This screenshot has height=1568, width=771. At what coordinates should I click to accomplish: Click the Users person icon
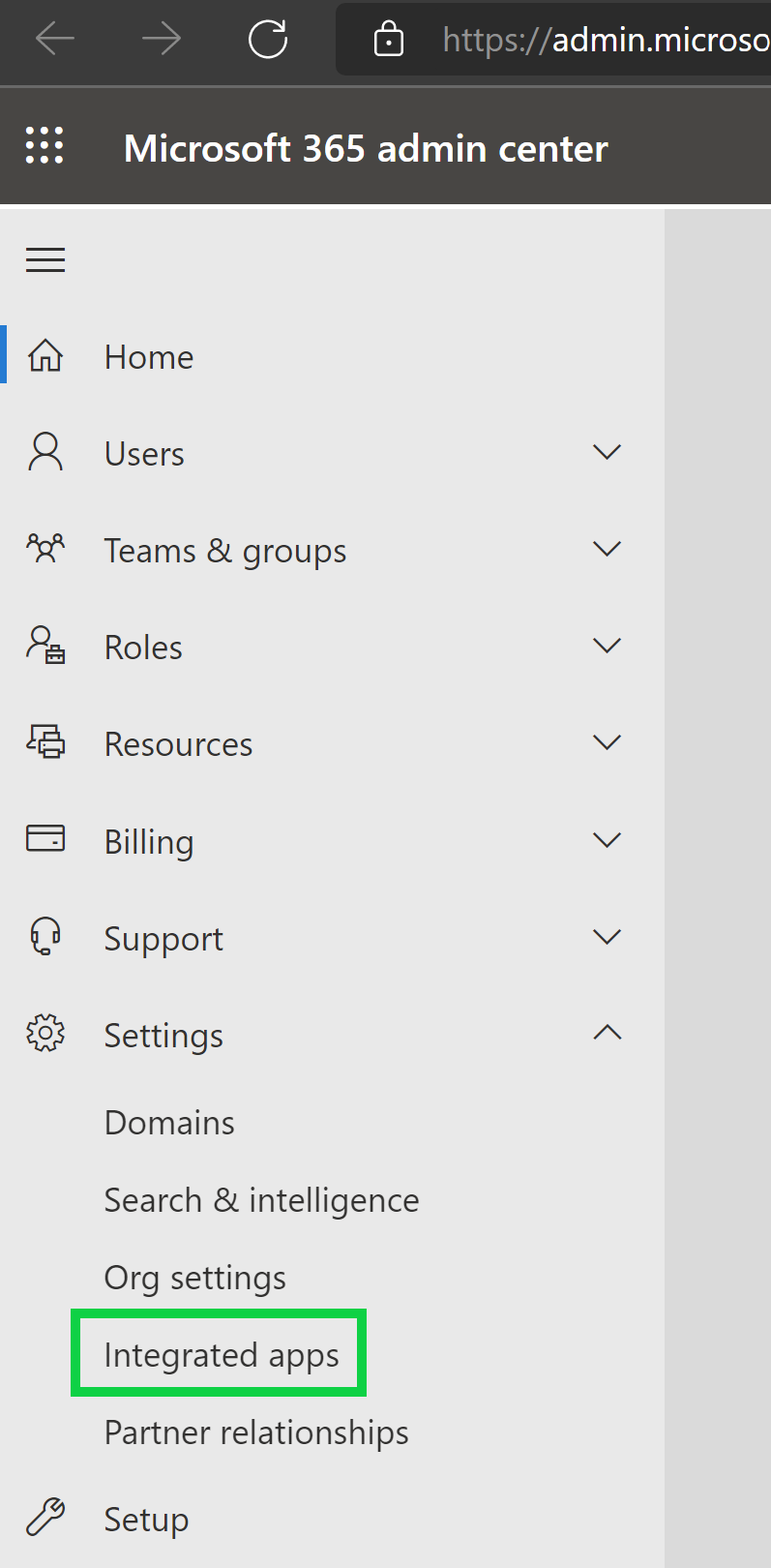click(45, 452)
